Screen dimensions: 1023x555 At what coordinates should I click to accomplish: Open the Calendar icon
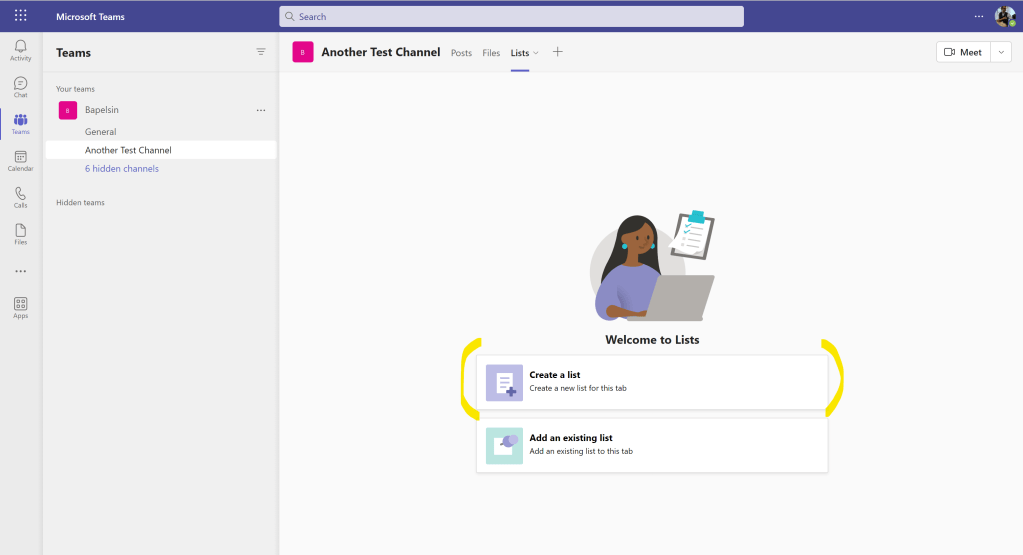point(20,160)
